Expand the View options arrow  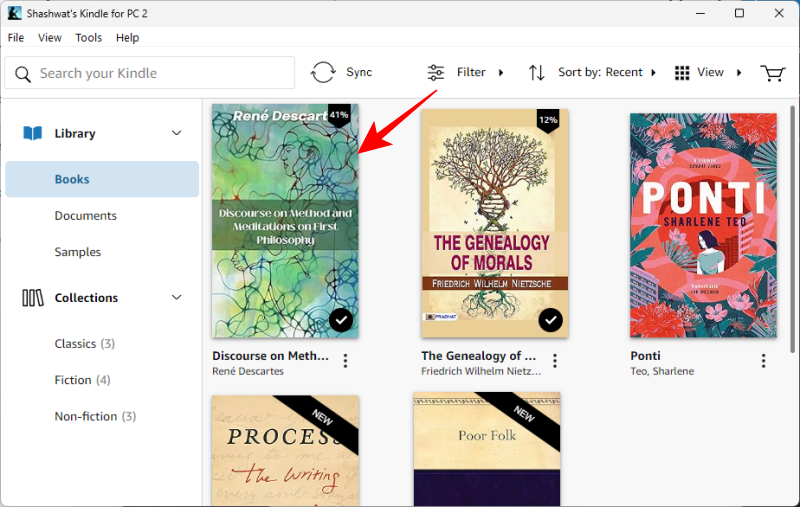(739, 72)
